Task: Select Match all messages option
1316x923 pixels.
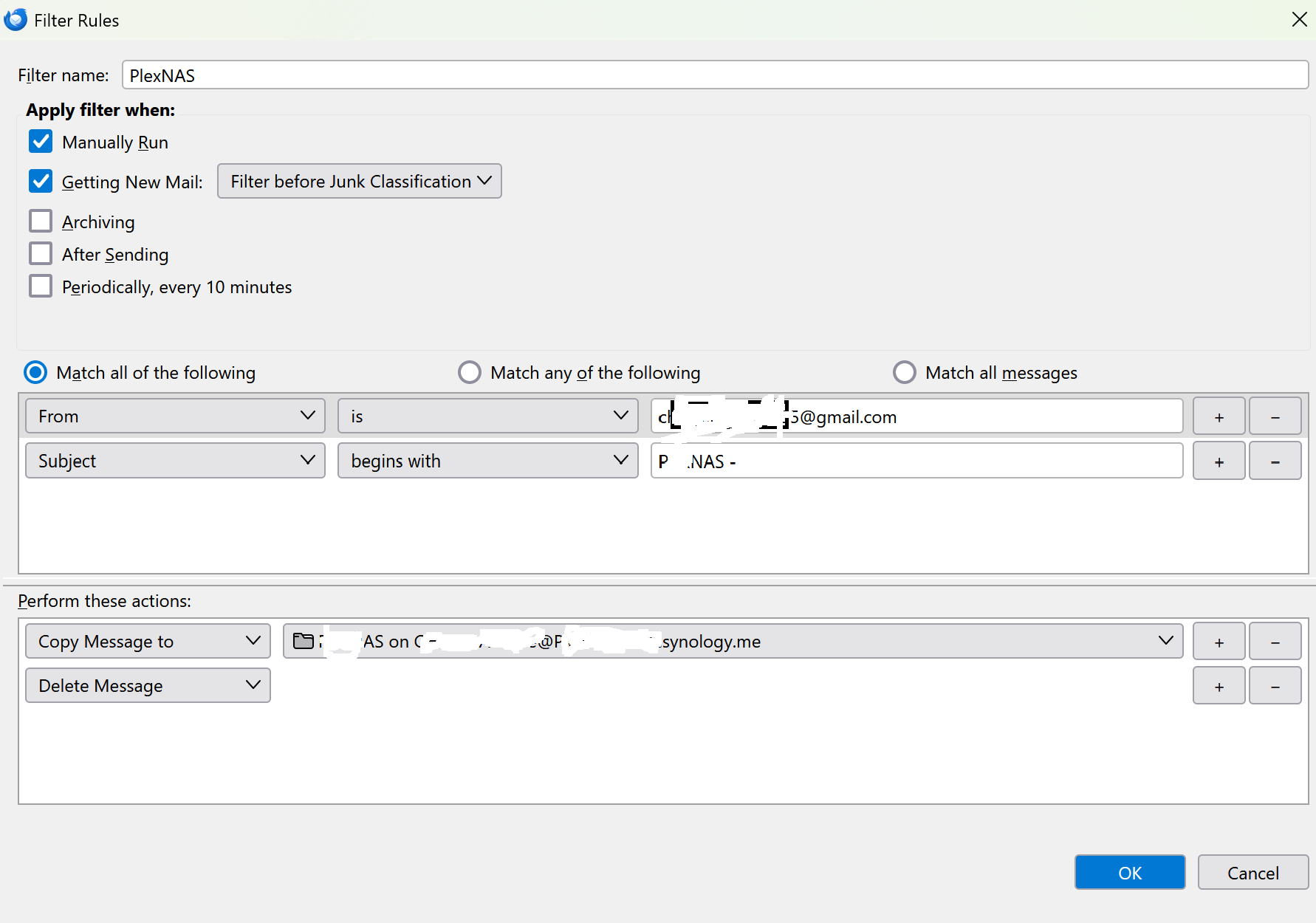Action: [x=905, y=372]
